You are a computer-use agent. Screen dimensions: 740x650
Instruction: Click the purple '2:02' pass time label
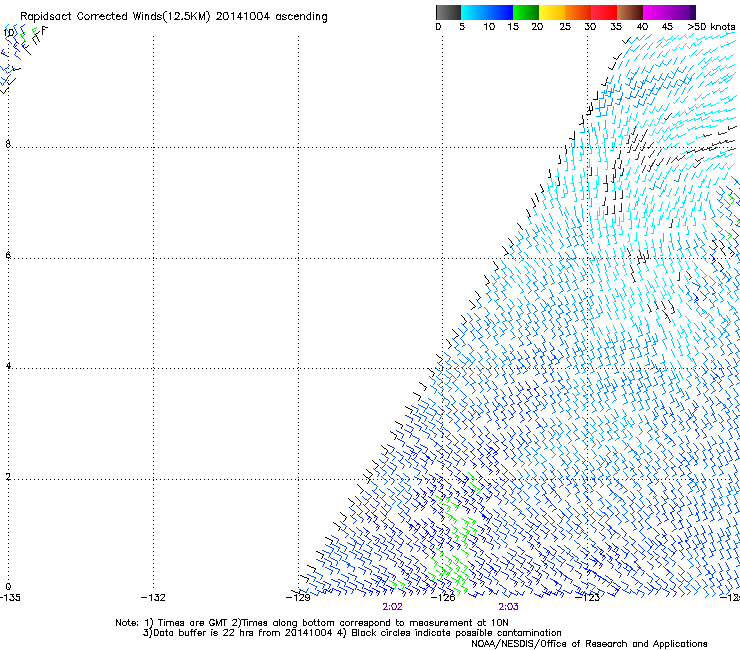(392, 607)
